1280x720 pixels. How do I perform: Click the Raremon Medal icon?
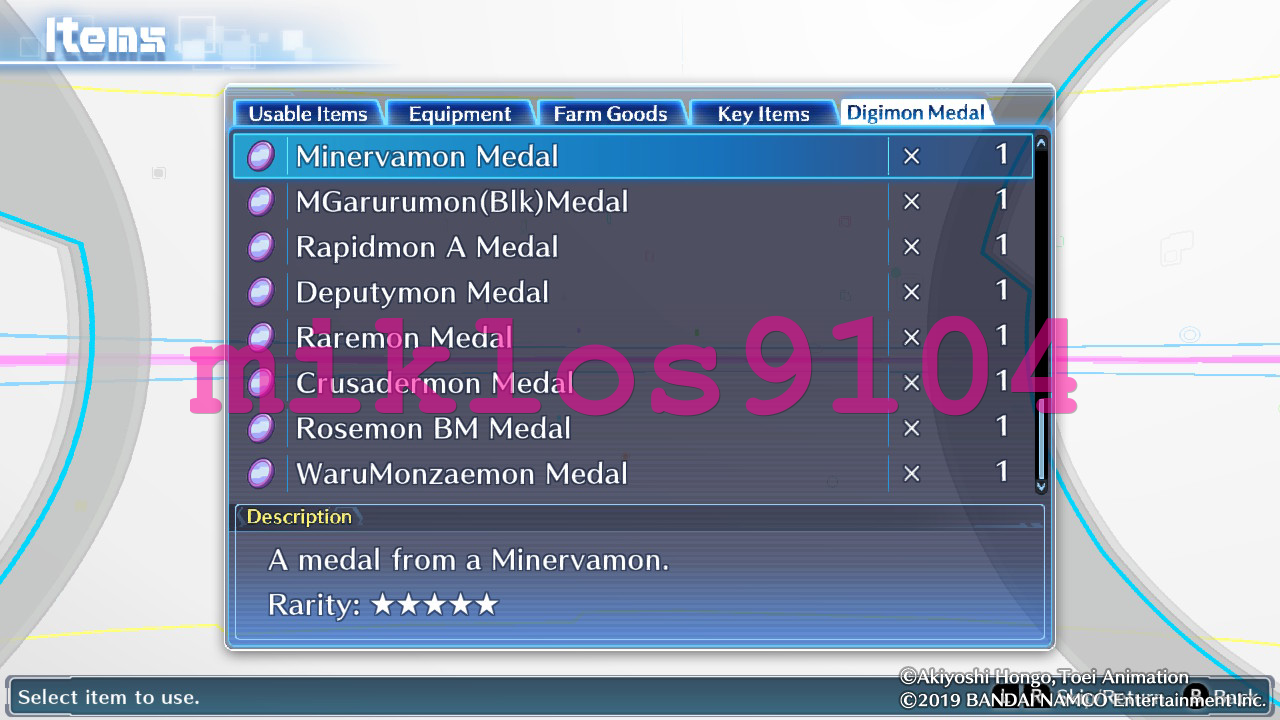tap(261, 337)
